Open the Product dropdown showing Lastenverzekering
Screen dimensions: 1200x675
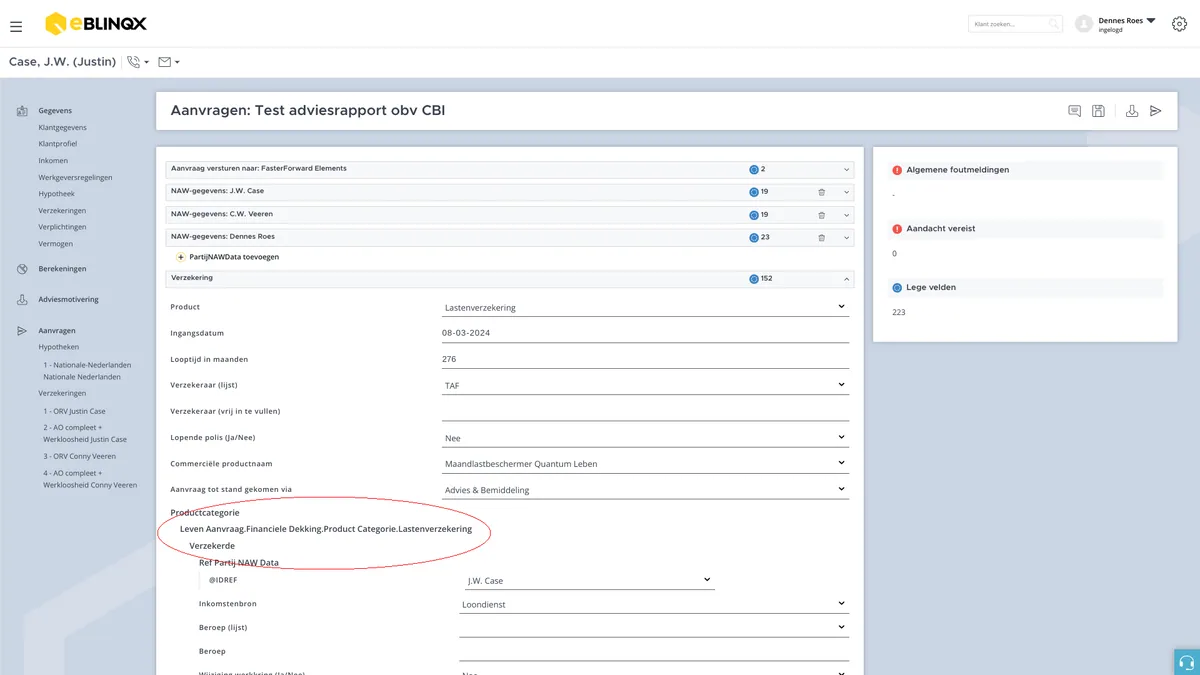(645, 307)
